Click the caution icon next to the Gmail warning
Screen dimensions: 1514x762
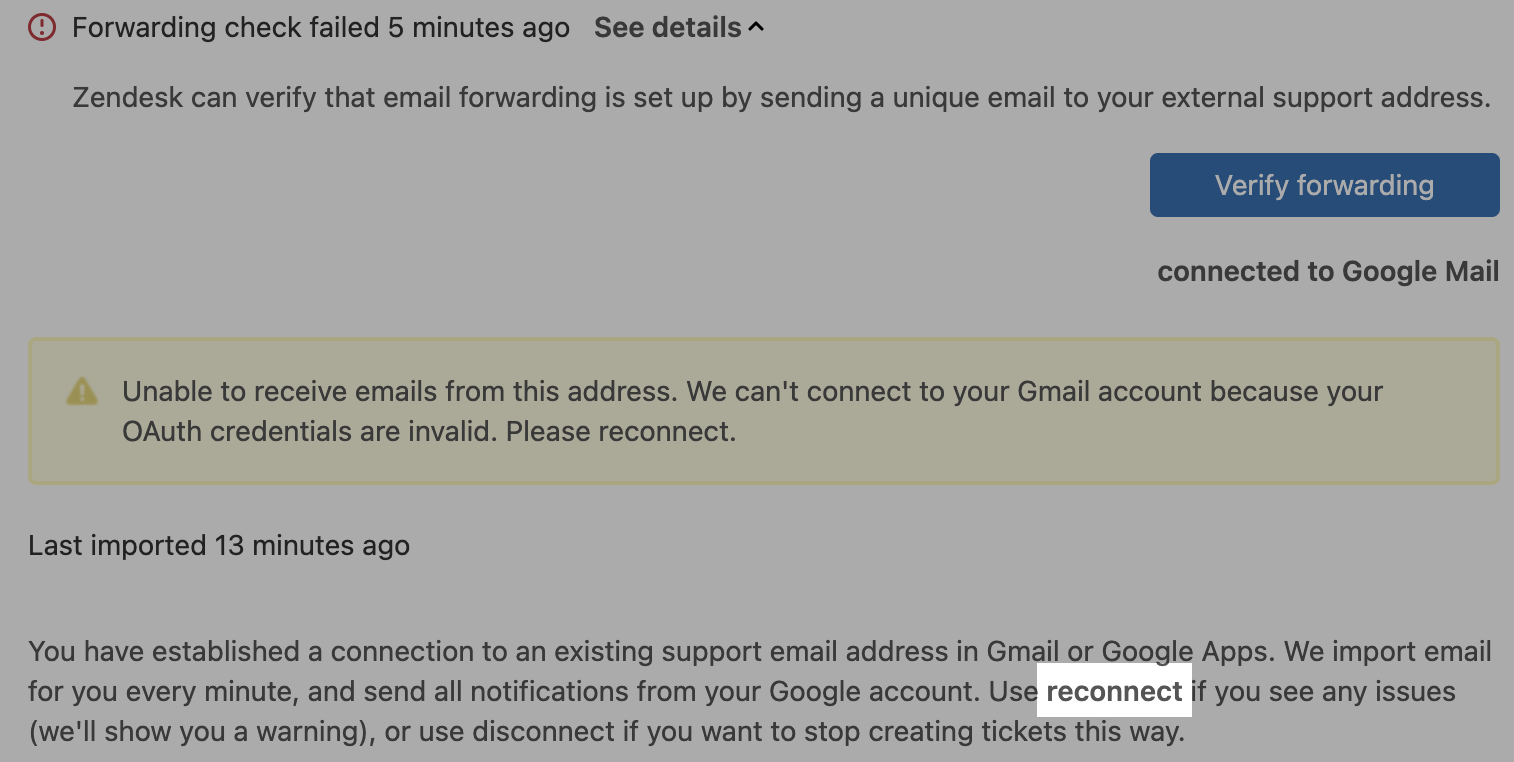(82, 391)
